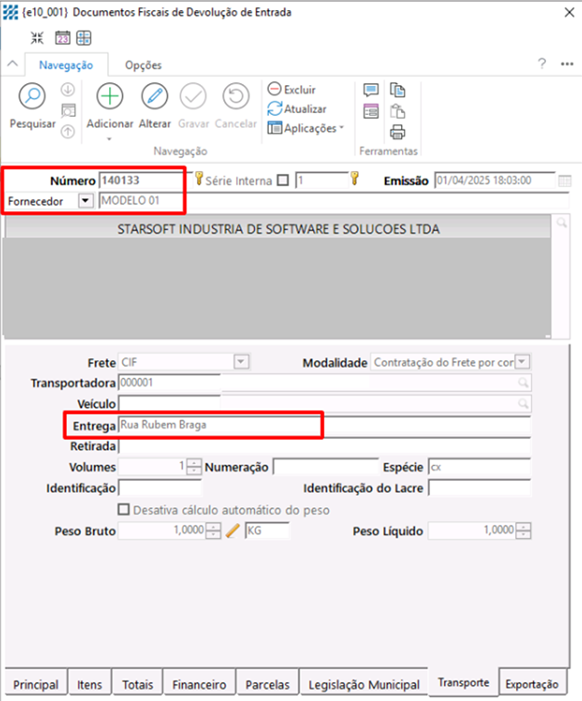Click the Pesquisar magnifier icon
This screenshot has height=701, width=582.
coord(32,96)
